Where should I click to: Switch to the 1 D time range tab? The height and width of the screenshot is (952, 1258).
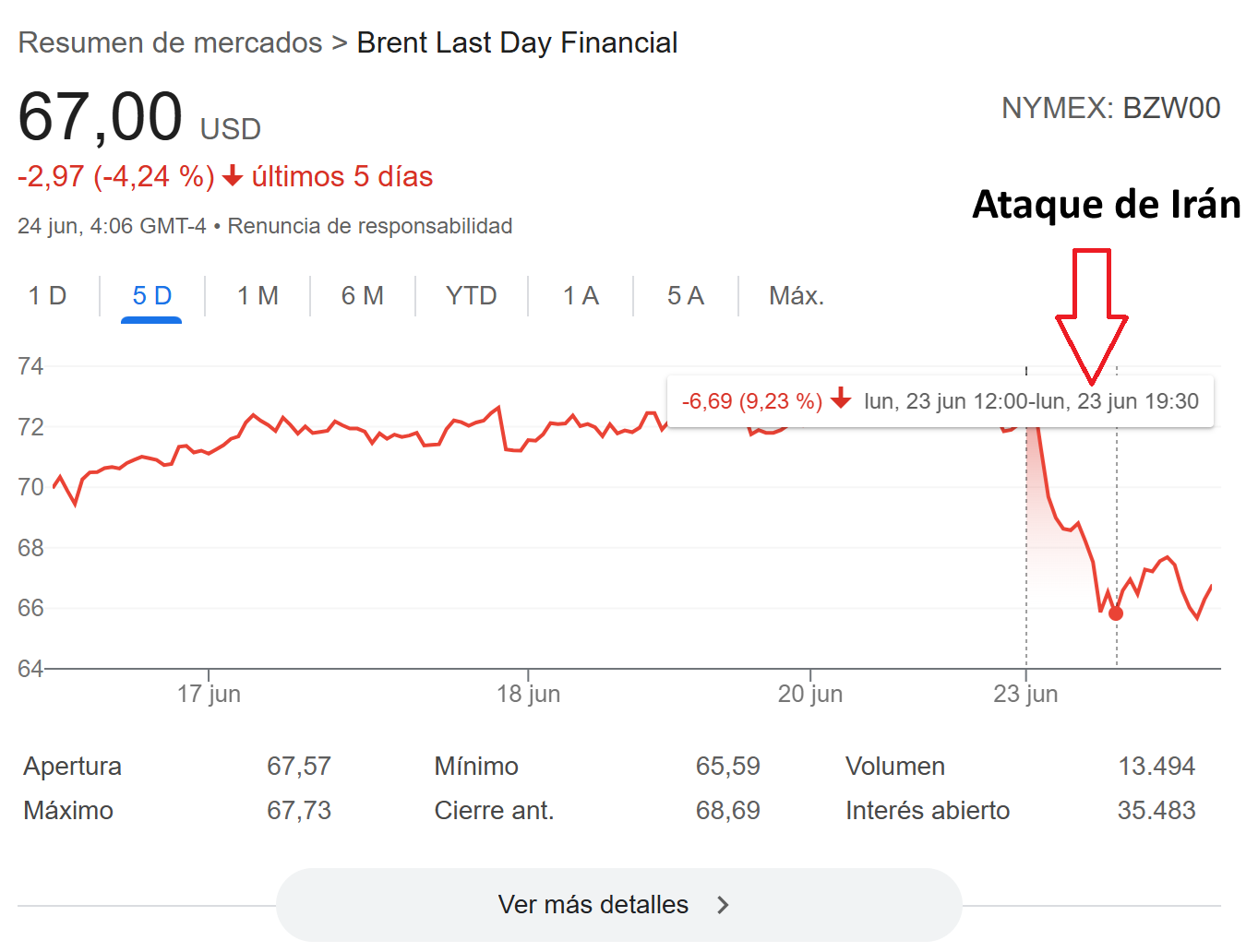tap(47, 296)
